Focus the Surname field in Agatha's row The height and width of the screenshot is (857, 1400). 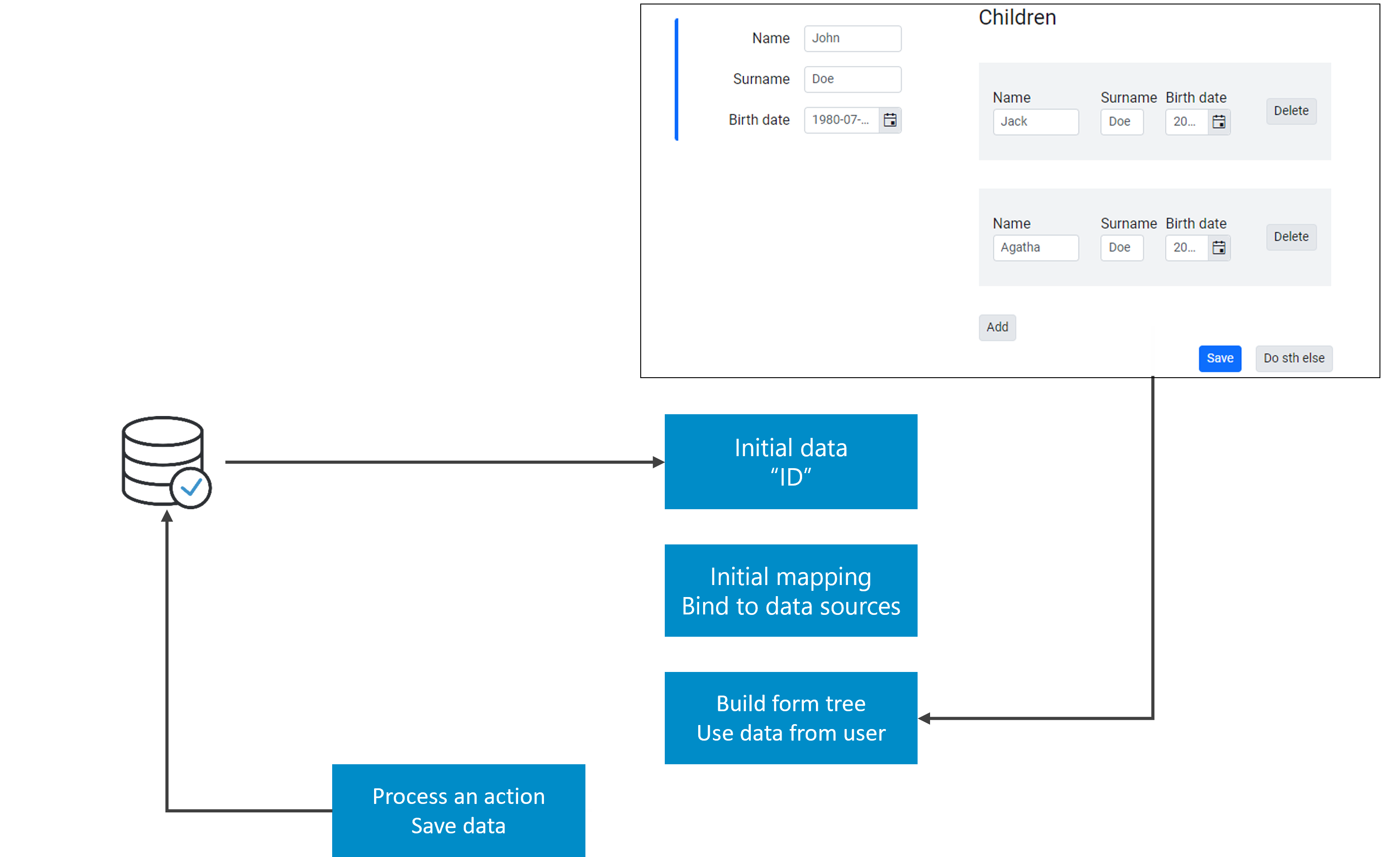1122,248
